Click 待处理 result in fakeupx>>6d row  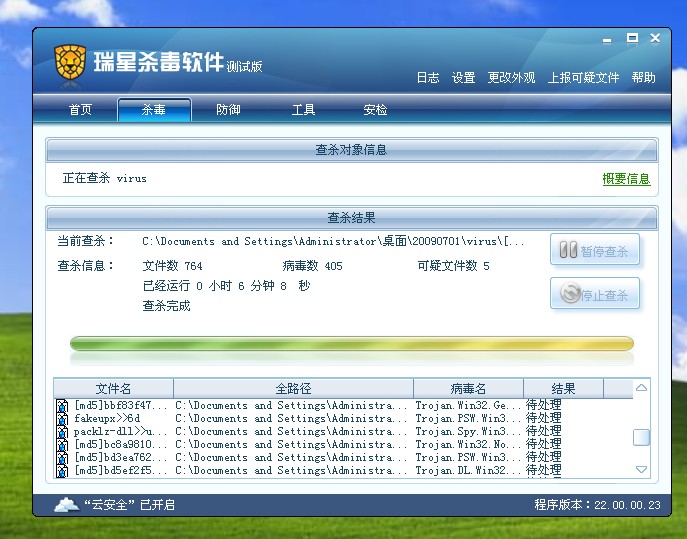pyautogui.click(x=543, y=418)
